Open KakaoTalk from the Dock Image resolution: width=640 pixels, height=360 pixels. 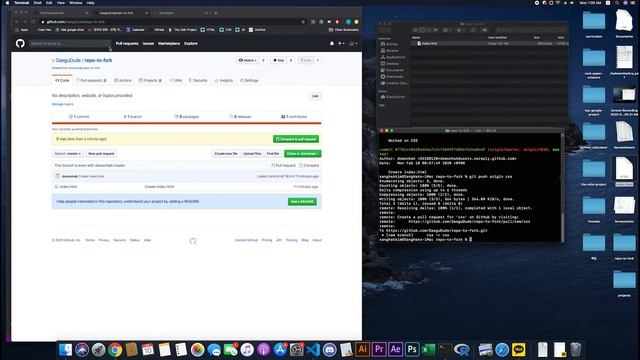click(518, 350)
